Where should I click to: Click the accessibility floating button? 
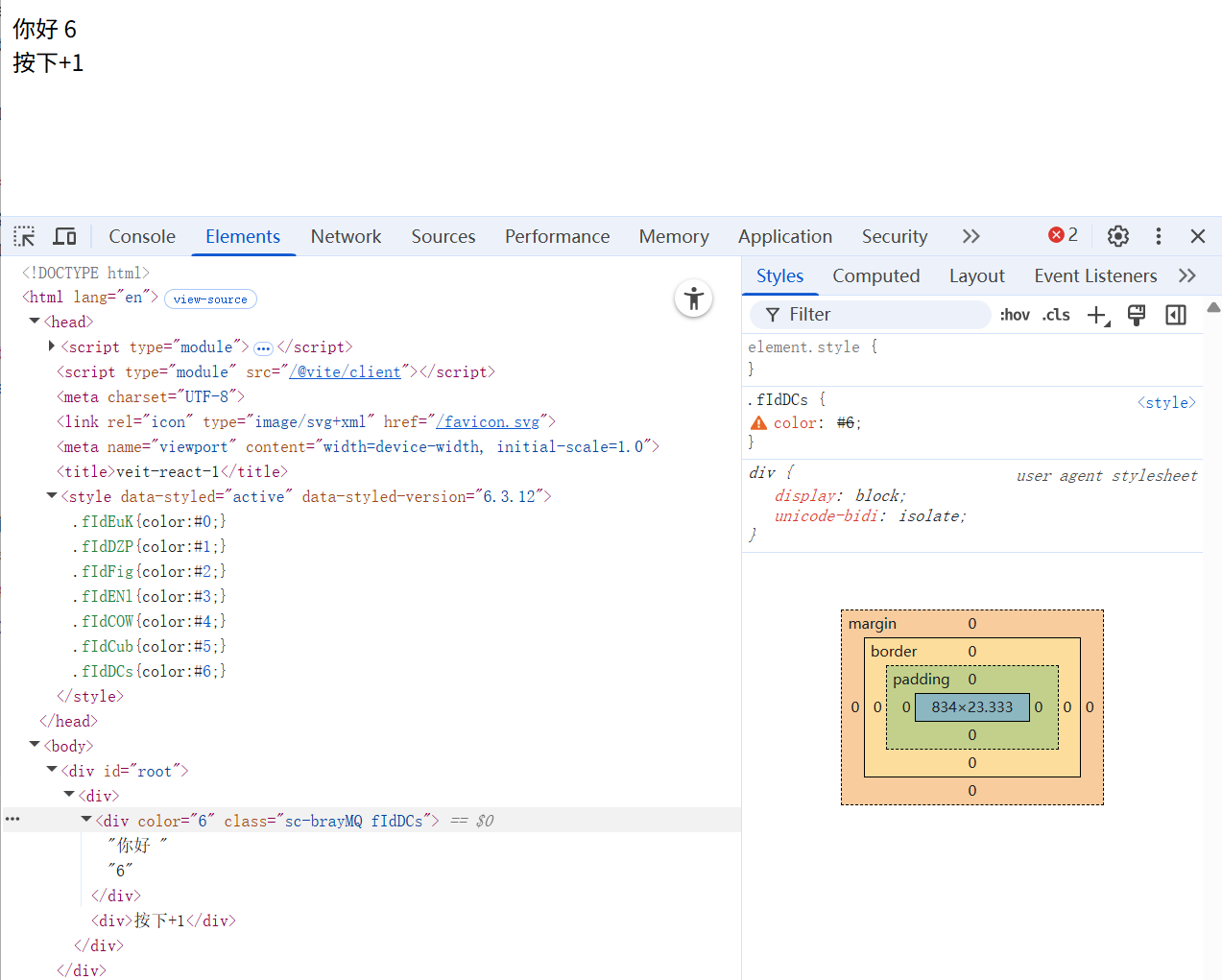pos(693,299)
